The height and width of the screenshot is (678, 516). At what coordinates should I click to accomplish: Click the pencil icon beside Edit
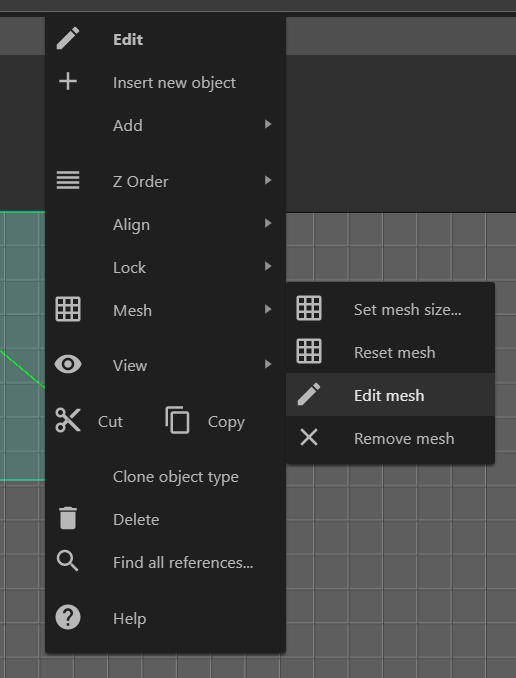[68, 38]
